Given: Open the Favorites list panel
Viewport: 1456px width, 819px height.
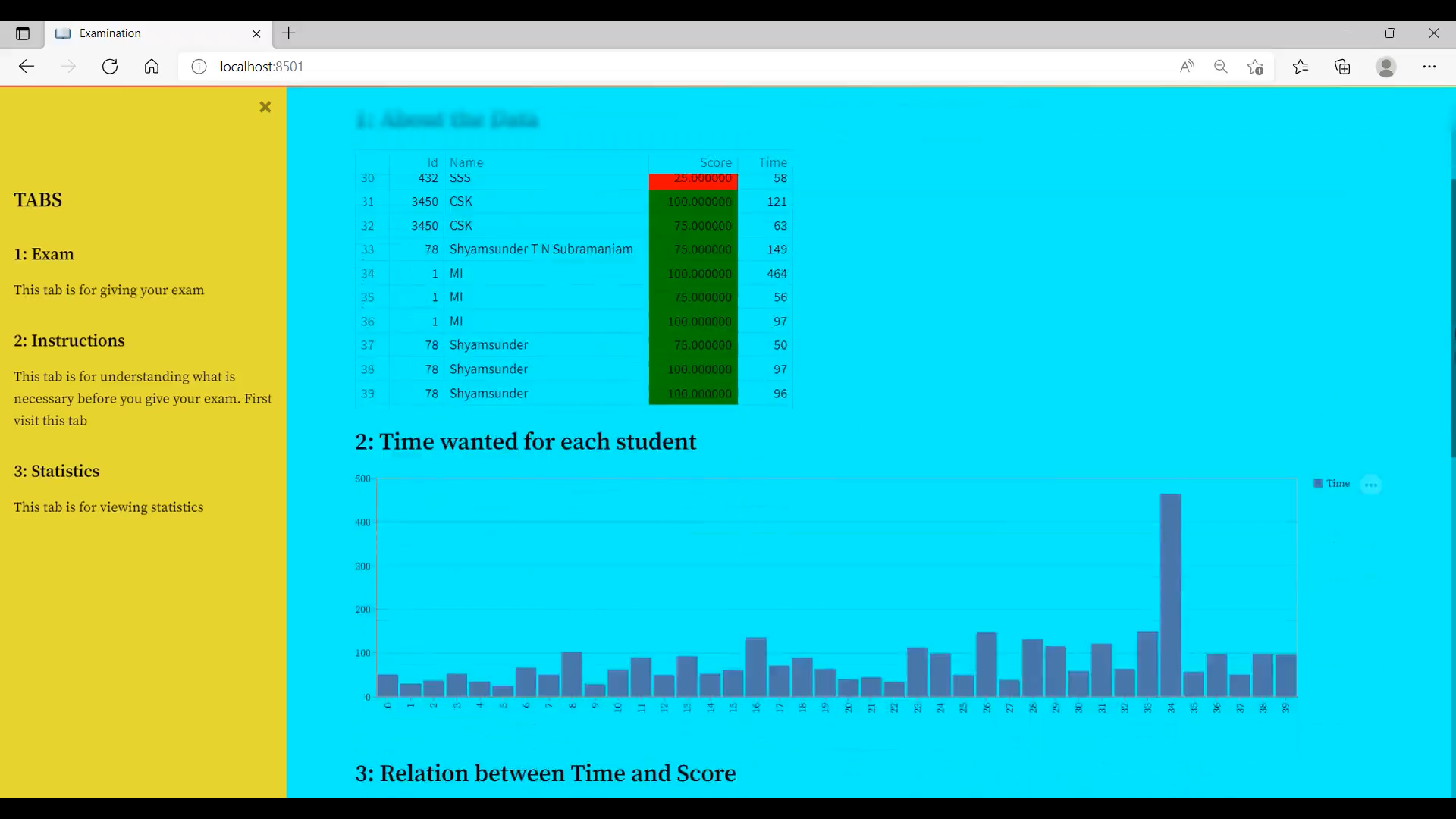Looking at the screenshot, I should pyautogui.click(x=1301, y=67).
